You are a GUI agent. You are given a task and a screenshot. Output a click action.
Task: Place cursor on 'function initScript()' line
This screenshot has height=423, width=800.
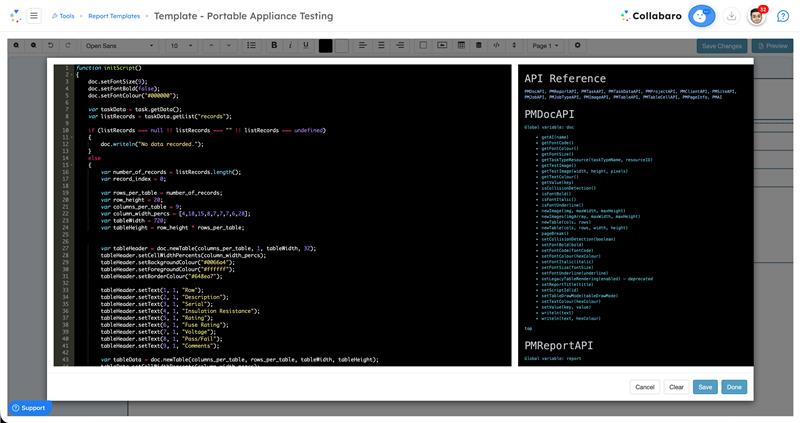(x=109, y=68)
